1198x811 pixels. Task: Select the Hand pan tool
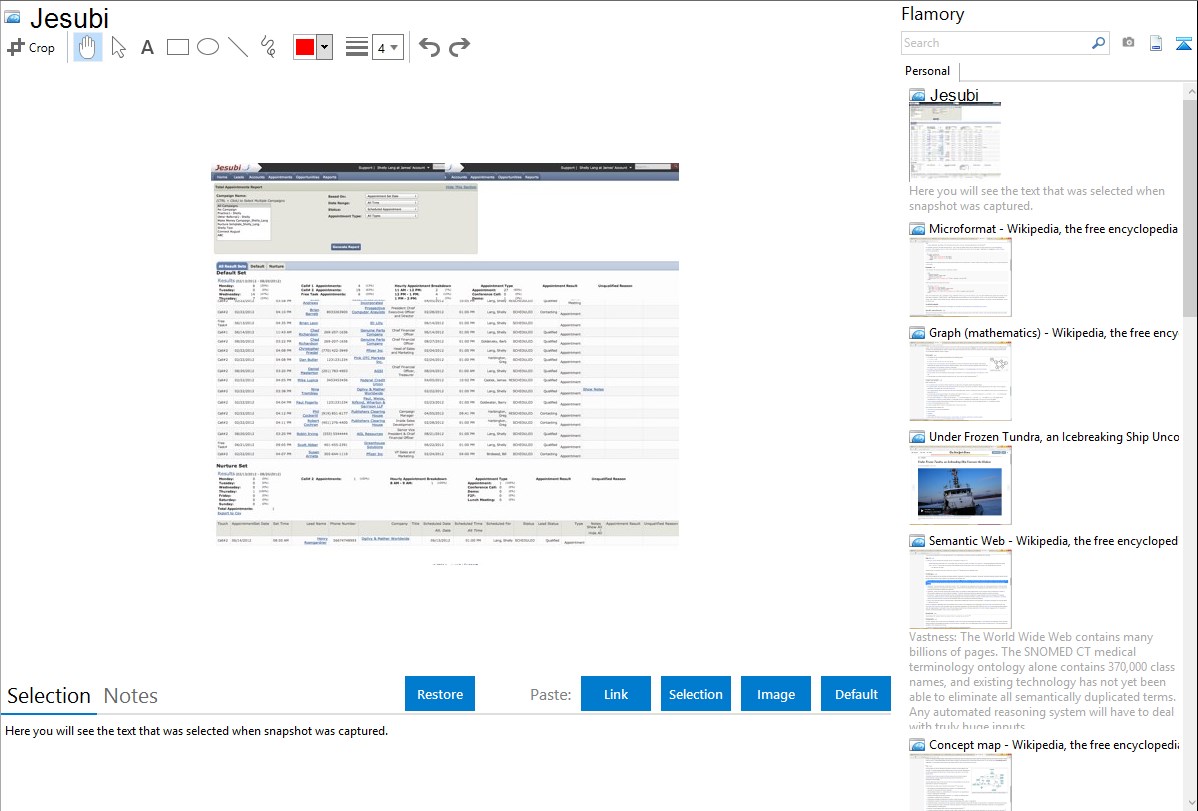coord(88,47)
